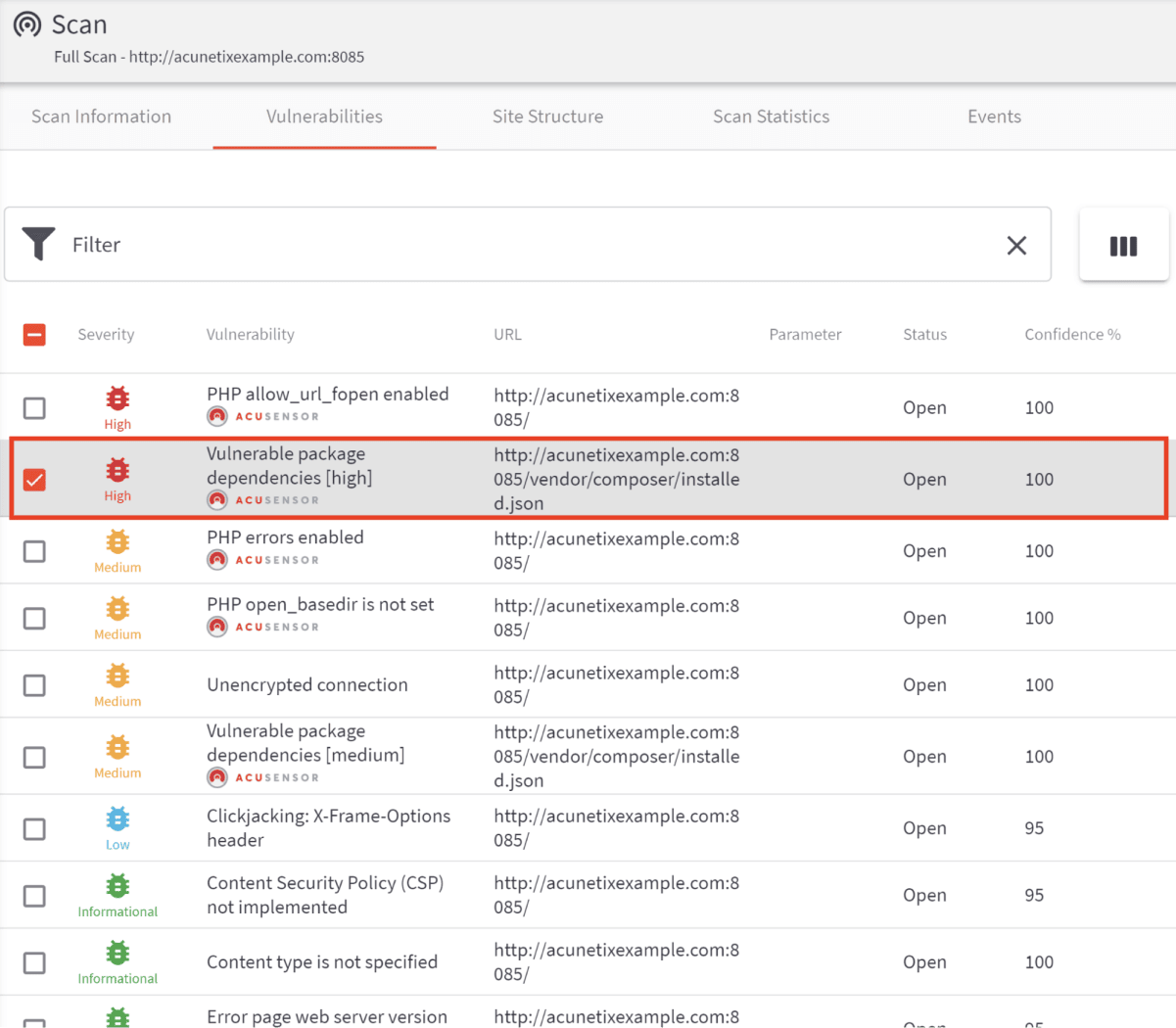Click the Low severity bug icon for Clickjacking
1176x1028 pixels.
[x=118, y=818]
